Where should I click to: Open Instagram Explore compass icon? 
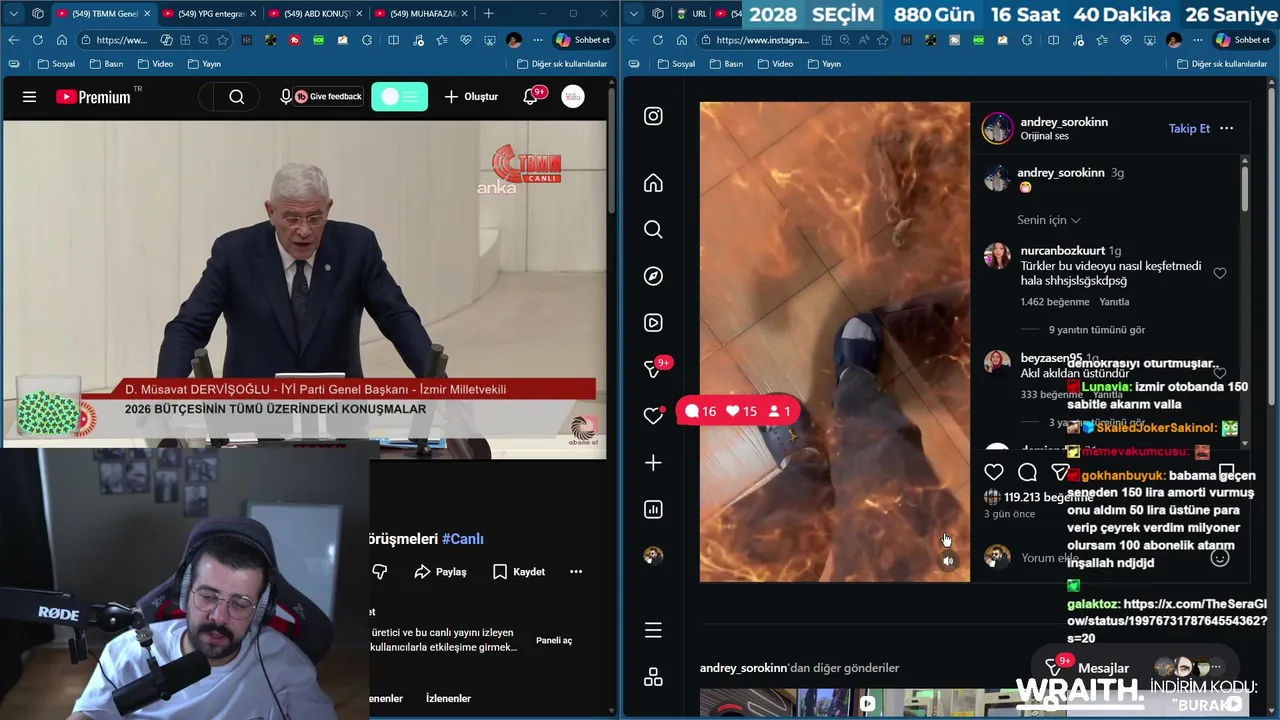coord(653,276)
